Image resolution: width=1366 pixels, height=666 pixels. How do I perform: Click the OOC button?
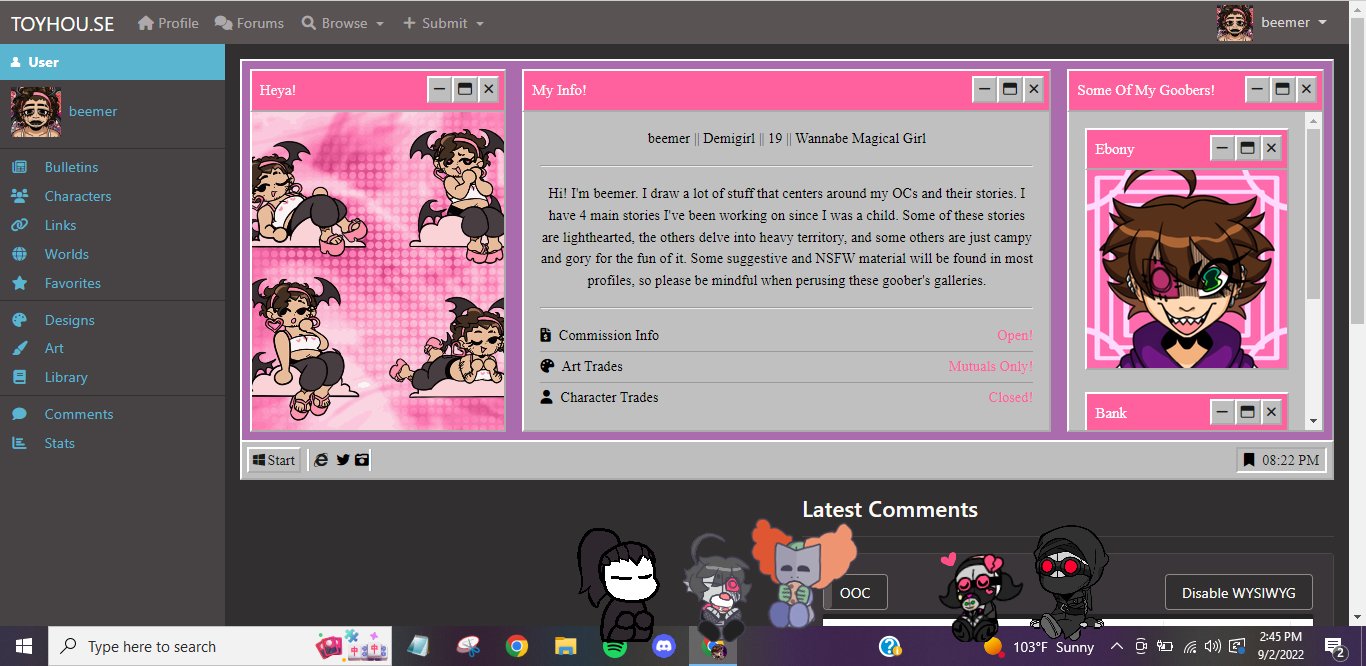pos(855,592)
